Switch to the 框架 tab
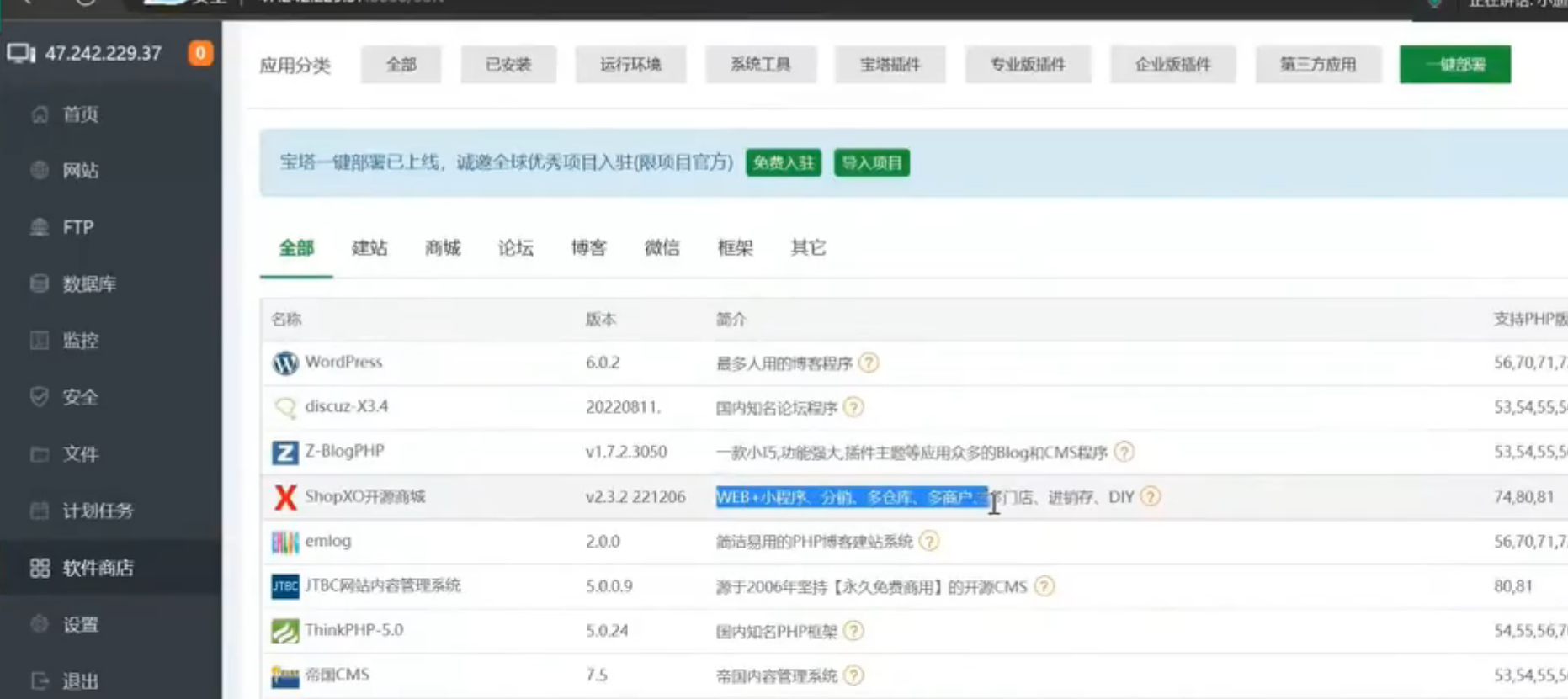The width and height of the screenshot is (1568, 699). click(736, 248)
